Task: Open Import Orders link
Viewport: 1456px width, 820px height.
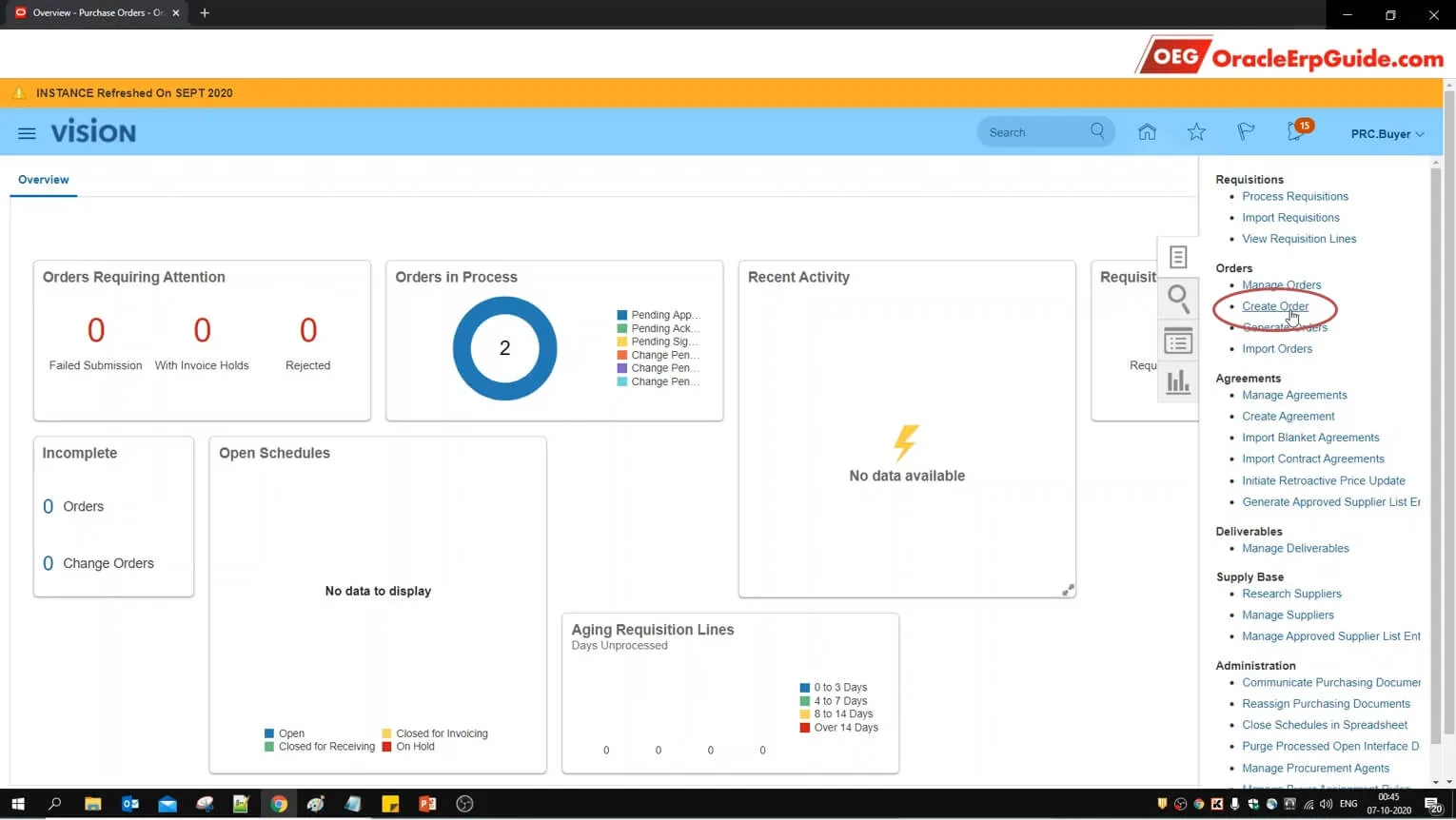Action: click(1277, 349)
